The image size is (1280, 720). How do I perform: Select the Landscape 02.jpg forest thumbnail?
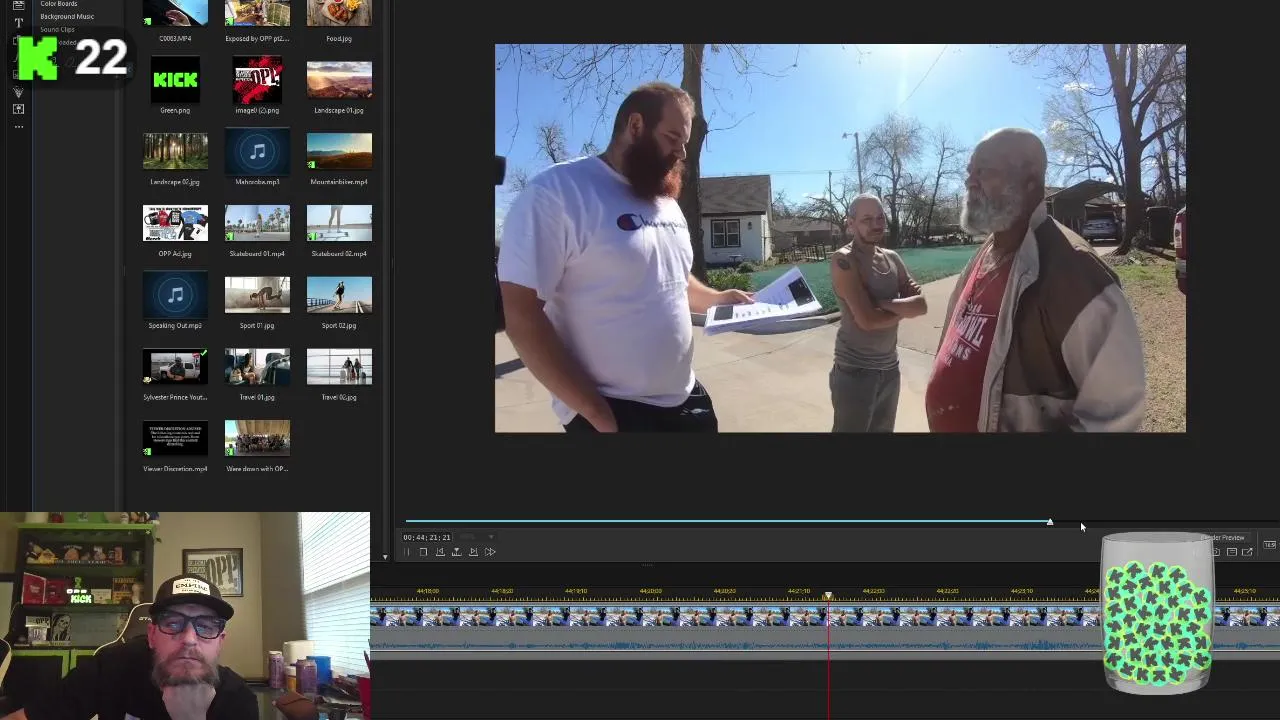point(175,151)
